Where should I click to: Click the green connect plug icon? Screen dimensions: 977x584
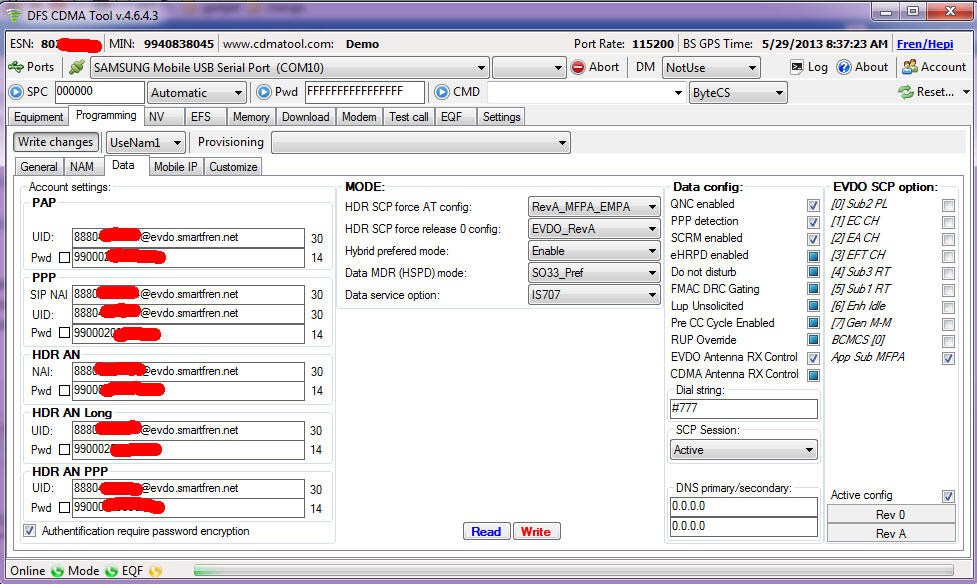pyautogui.click(x=77, y=67)
